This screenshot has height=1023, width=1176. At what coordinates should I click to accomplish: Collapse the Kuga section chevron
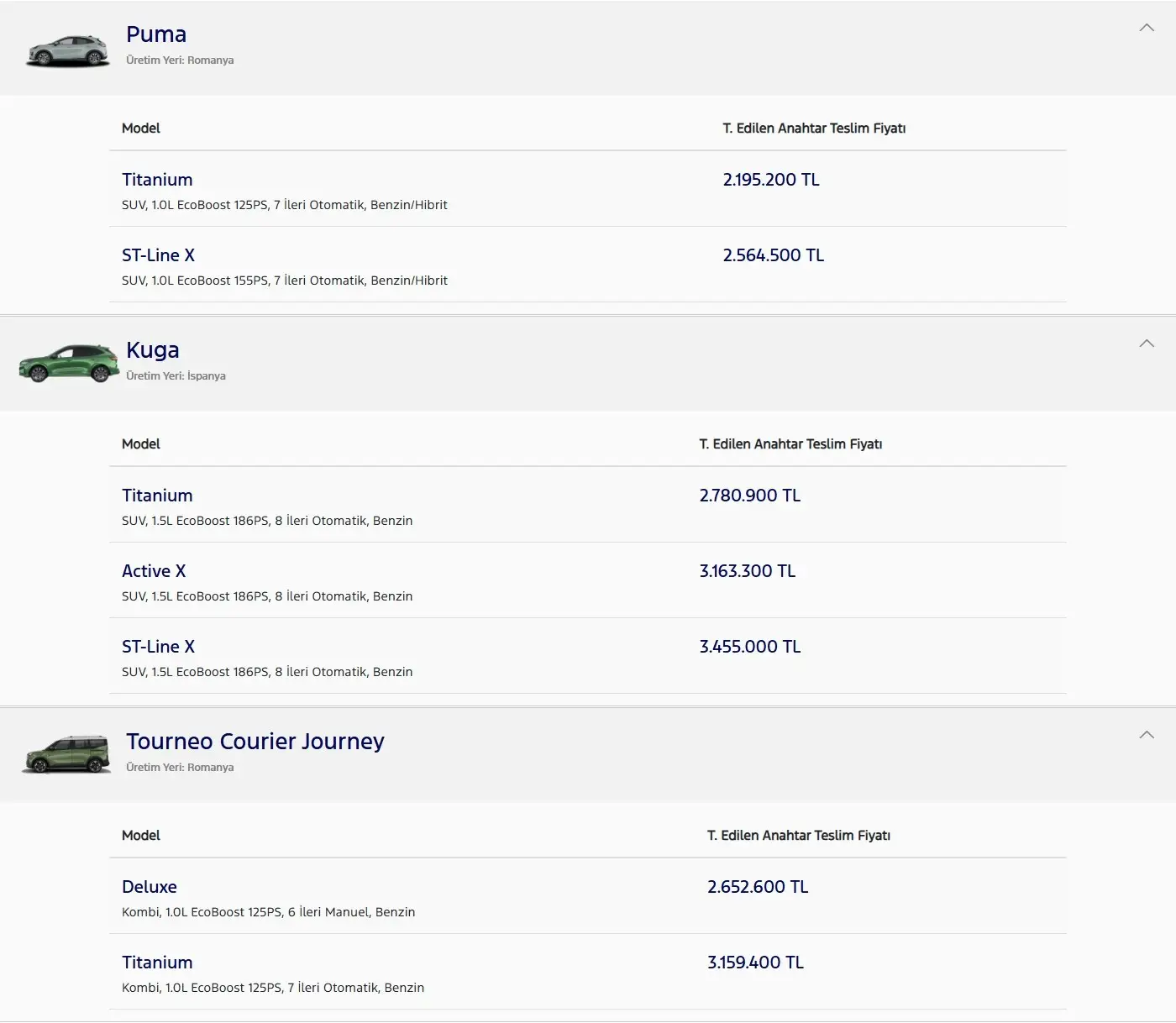coord(1147,344)
